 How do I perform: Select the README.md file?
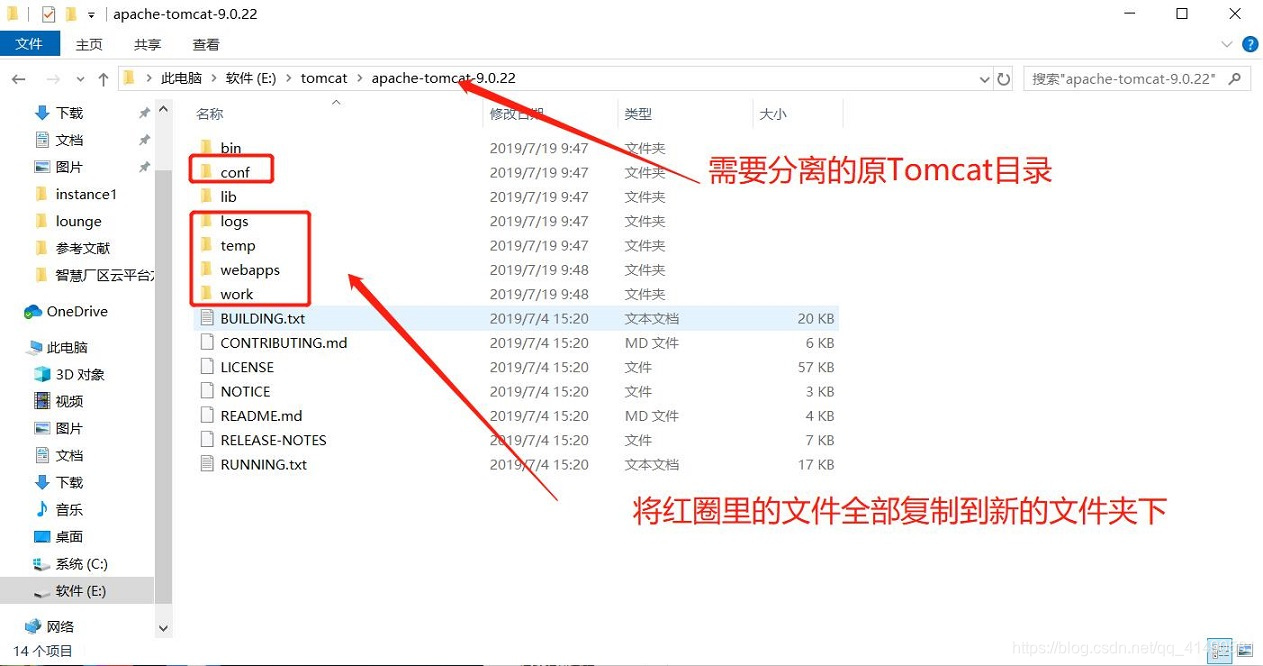[x=261, y=416]
